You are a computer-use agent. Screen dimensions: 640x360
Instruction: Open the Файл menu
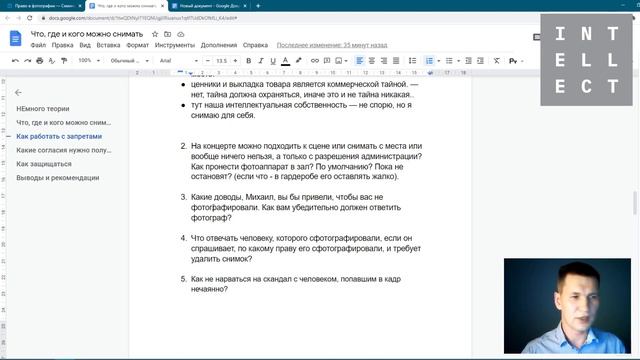[x=38, y=45]
